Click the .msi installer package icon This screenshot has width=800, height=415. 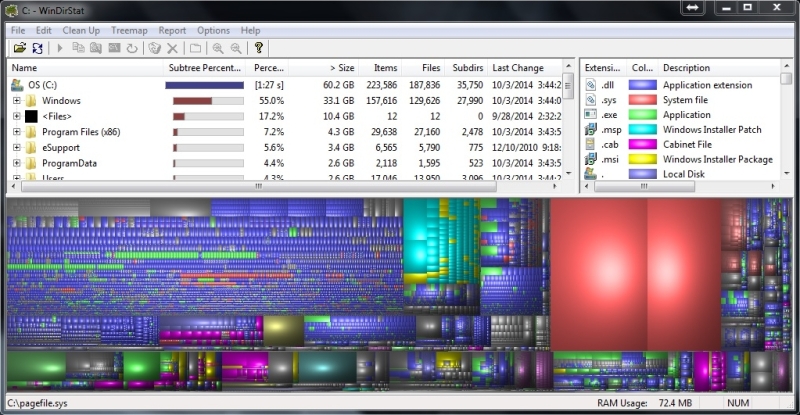pos(590,159)
